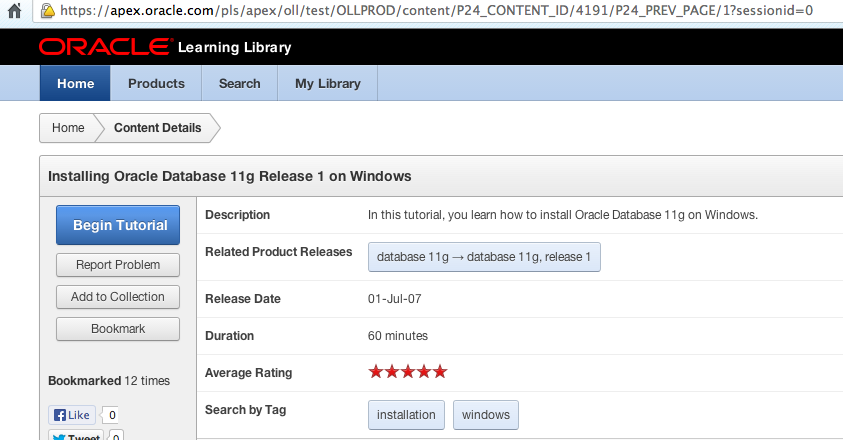This screenshot has height=440, width=843.
Task: Click the Duration label
Action: pyautogui.click(x=229, y=336)
